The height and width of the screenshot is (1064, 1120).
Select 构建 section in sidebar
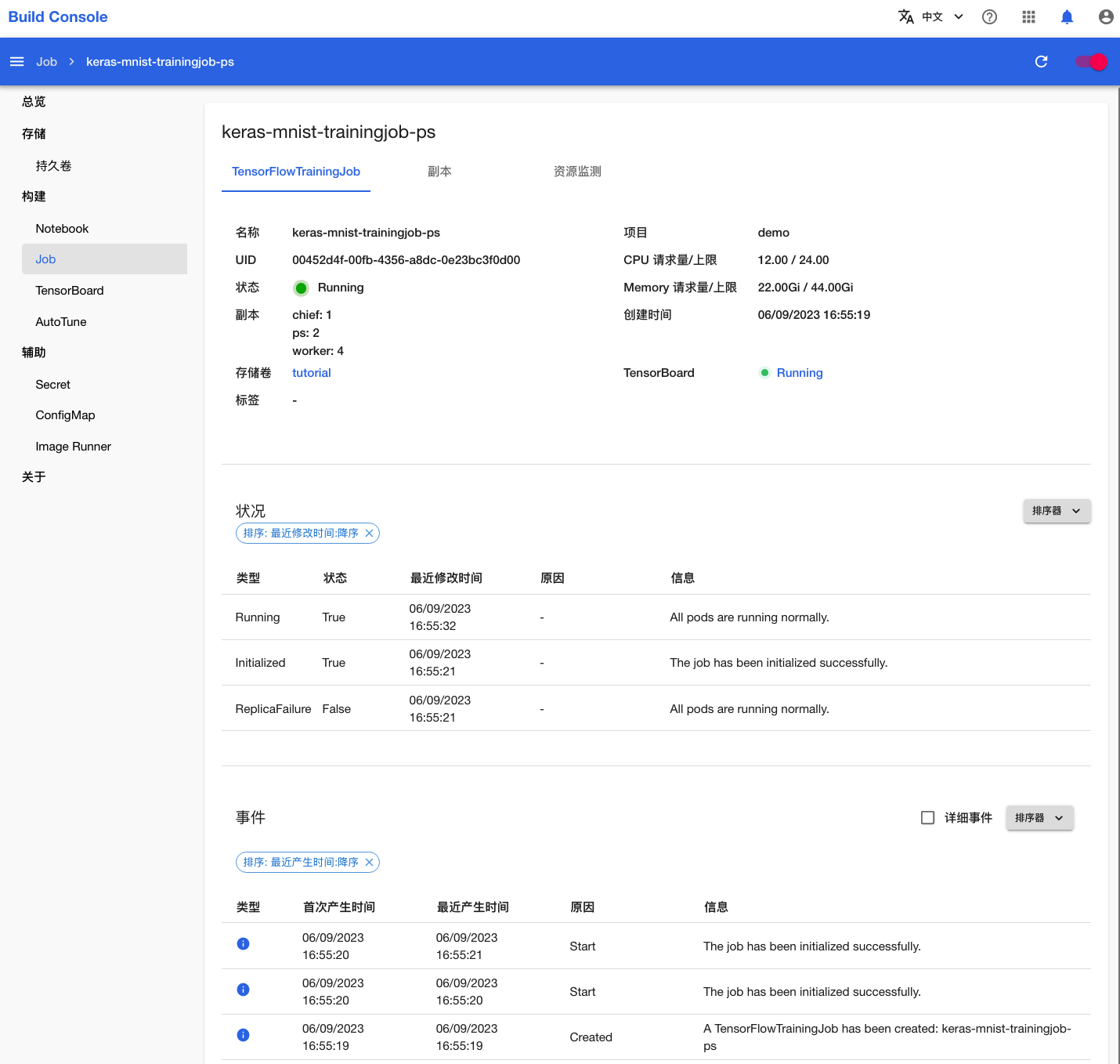tap(34, 197)
